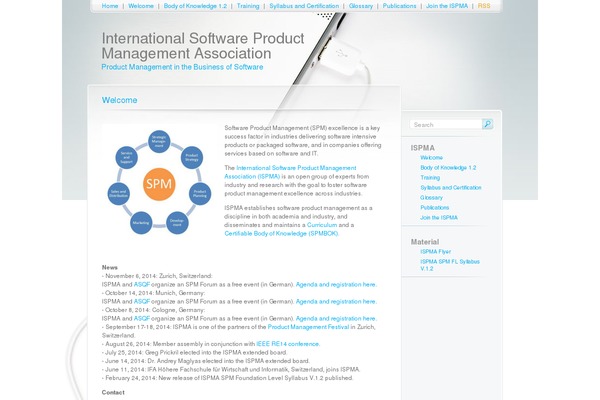Open Home in the top navigation
Screen dimensions: 600x400
tap(110, 6)
